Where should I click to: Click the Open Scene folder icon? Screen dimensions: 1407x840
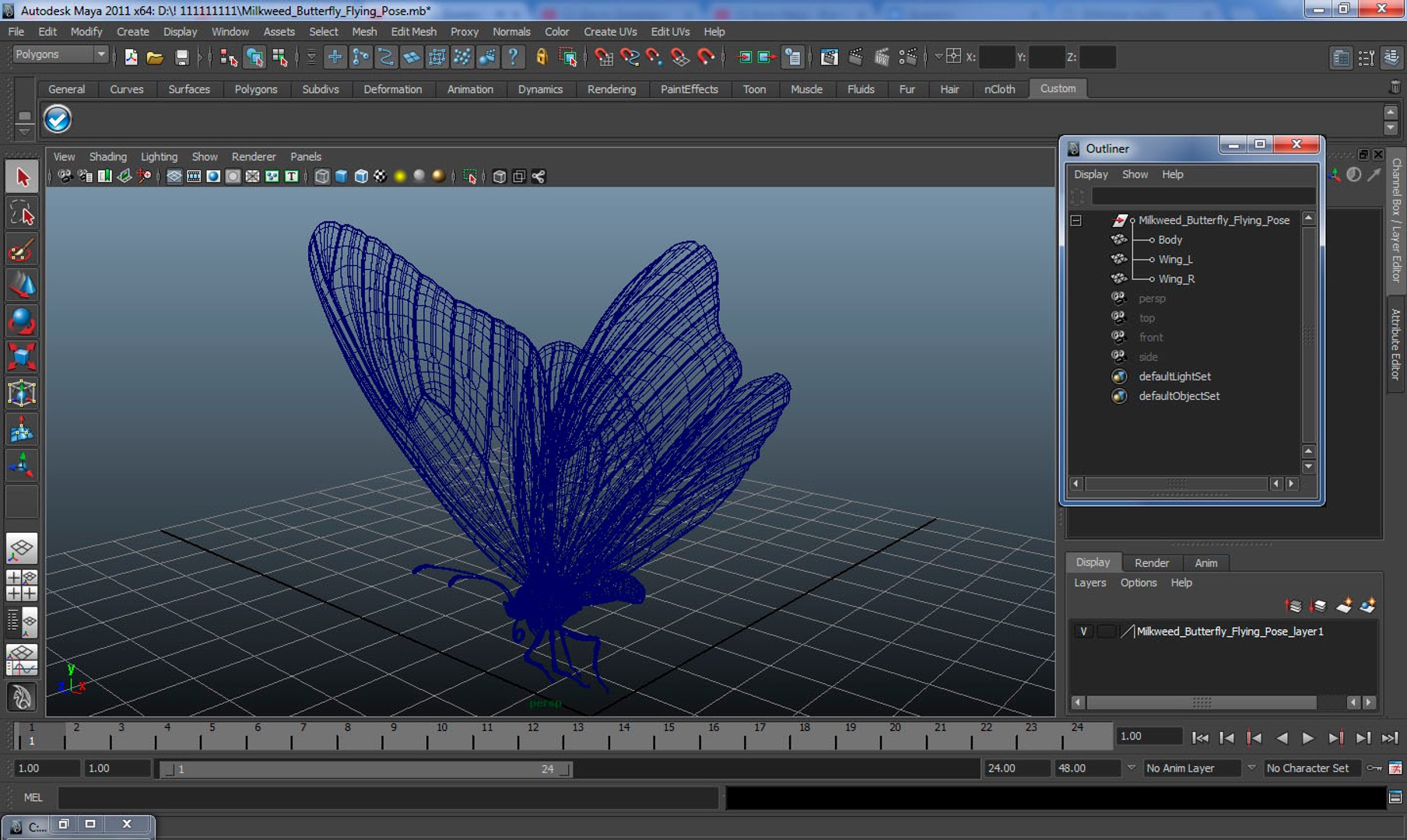point(155,57)
